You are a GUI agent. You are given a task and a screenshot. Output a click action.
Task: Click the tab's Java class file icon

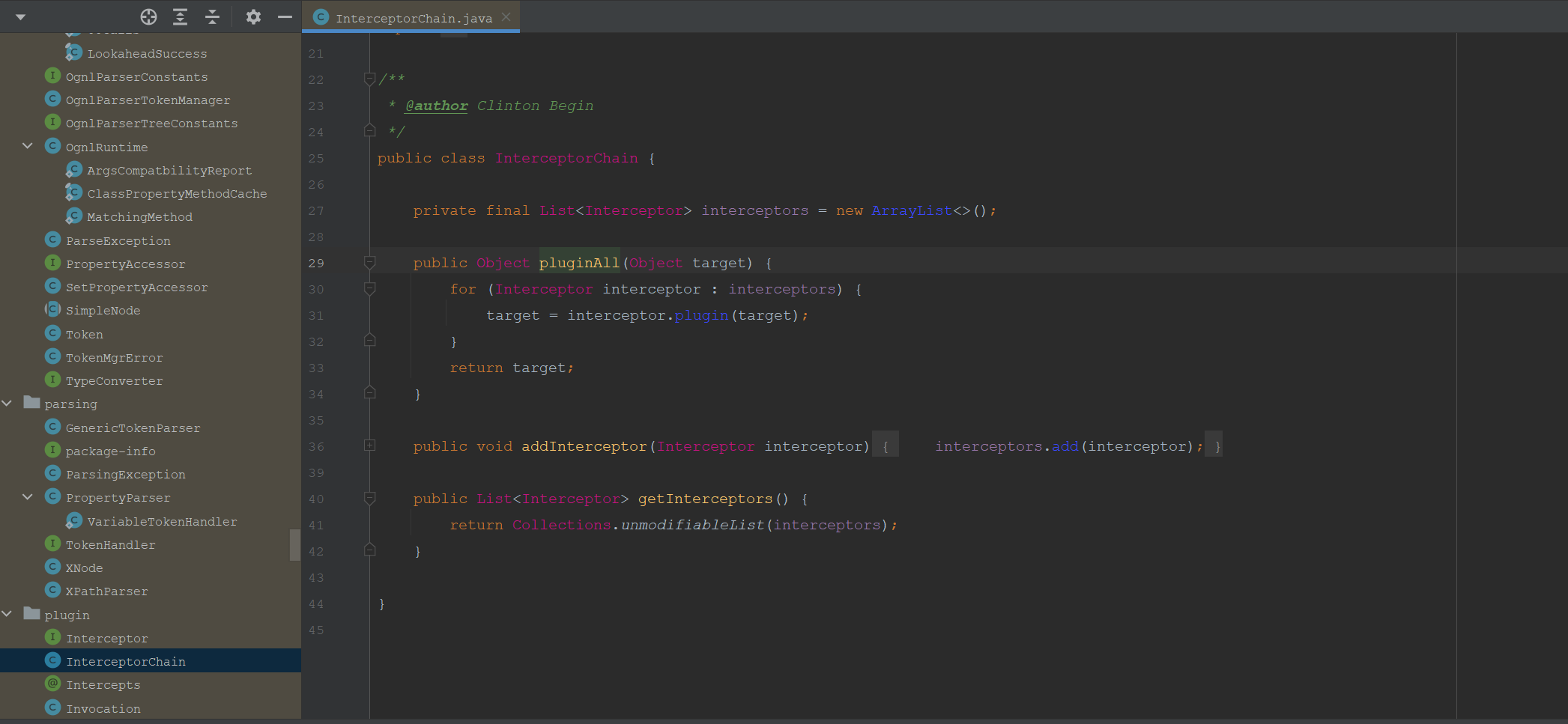[321, 17]
